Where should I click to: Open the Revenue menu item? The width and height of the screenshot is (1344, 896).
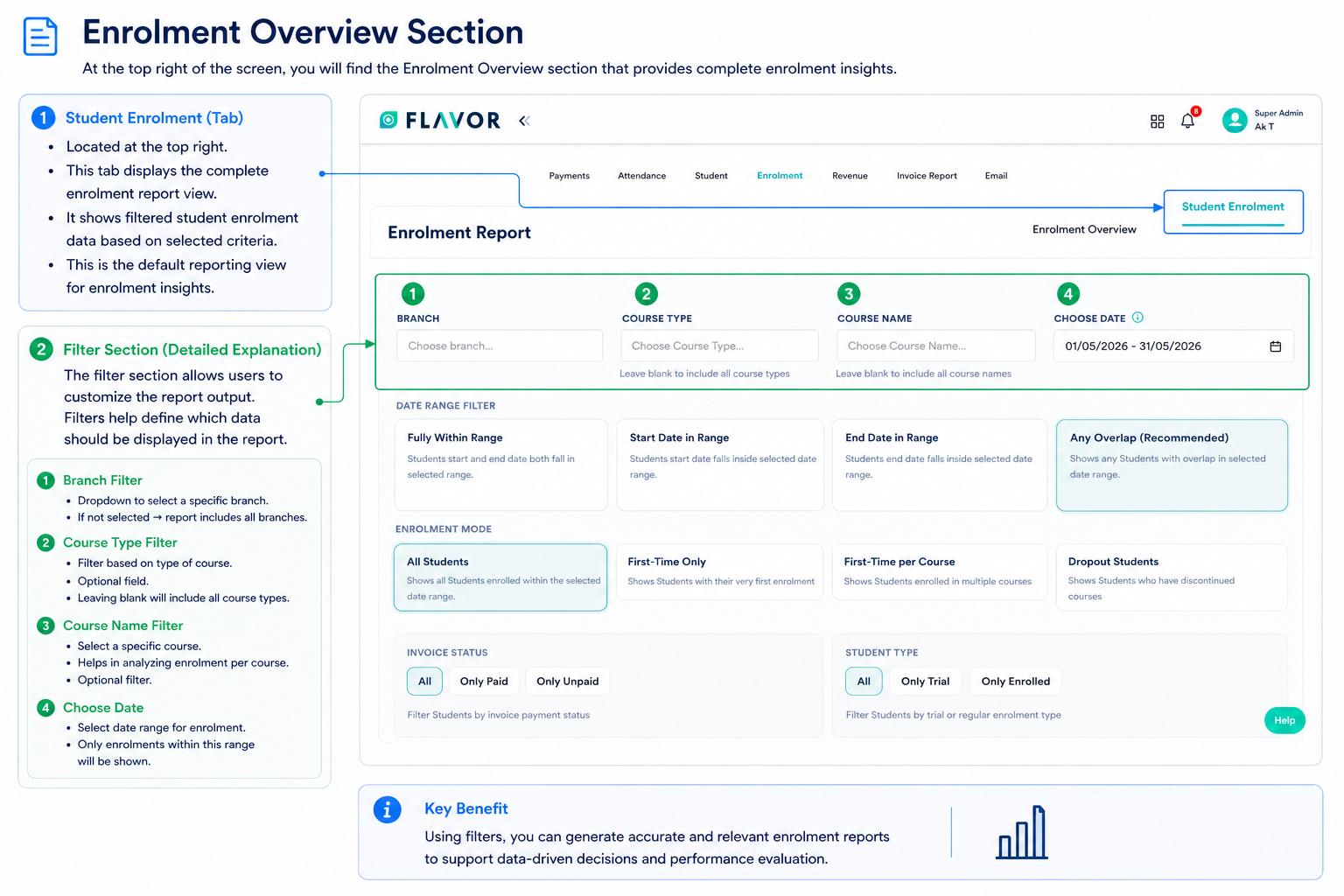click(850, 176)
